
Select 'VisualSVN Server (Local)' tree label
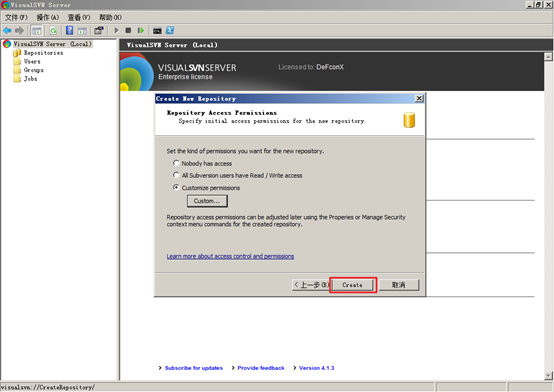tap(52, 44)
